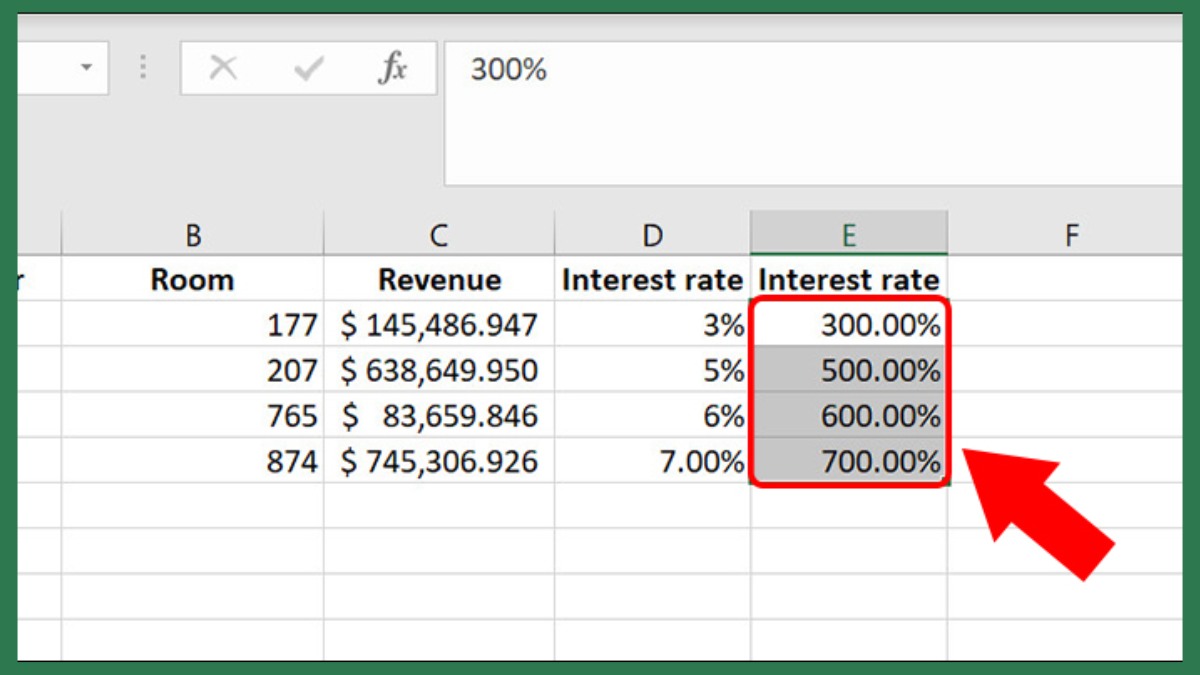Select column F header

(1071, 235)
